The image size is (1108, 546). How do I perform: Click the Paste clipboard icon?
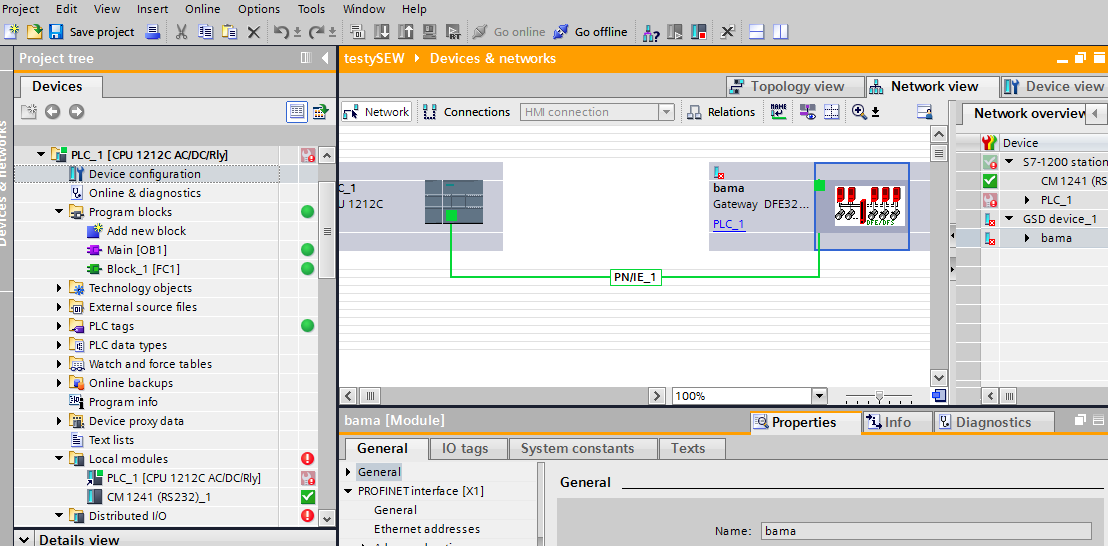(230, 32)
